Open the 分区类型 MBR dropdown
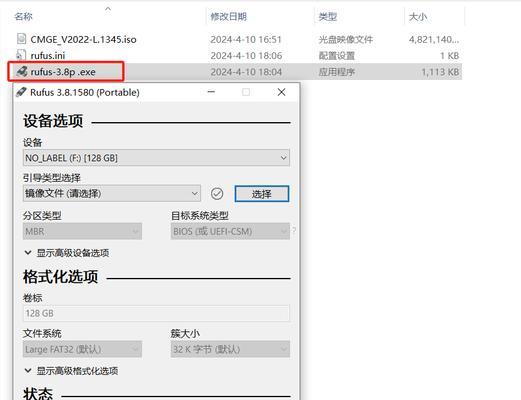The image size is (521, 400). click(82, 231)
